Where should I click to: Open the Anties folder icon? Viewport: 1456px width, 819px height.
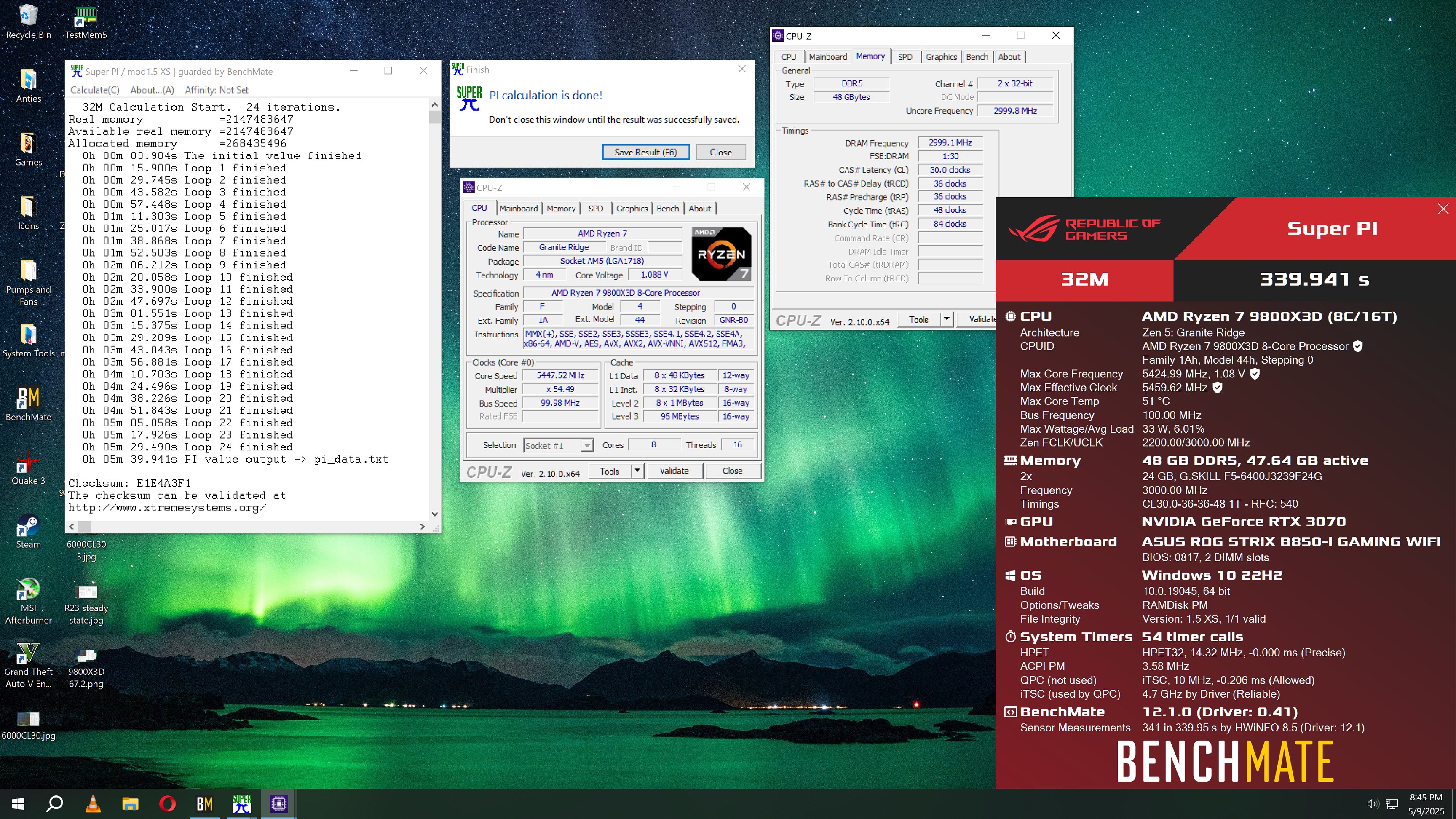click(28, 86)
